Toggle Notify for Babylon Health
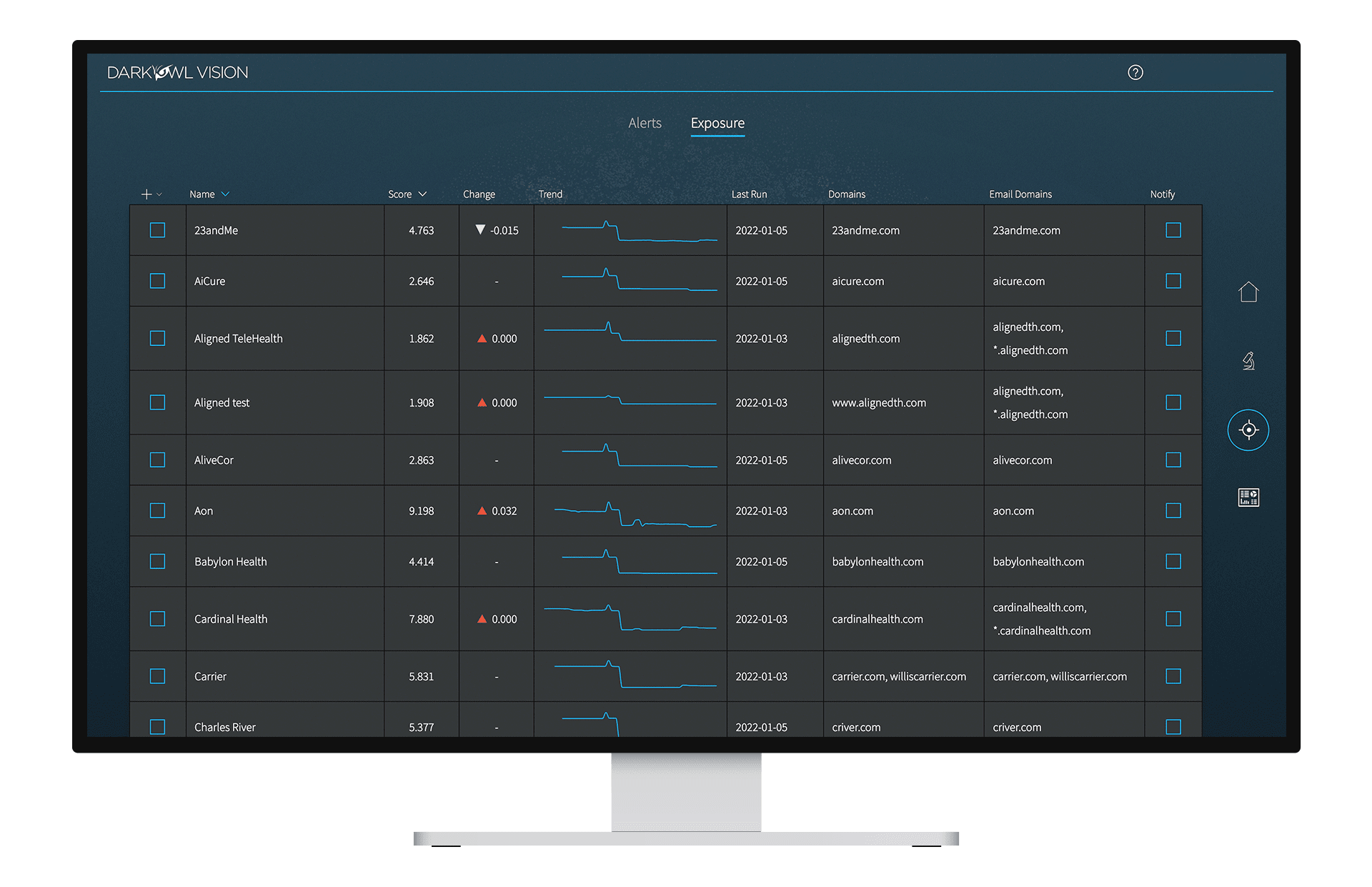Image resolution: width=1372 pixels, height=887 pixels. [x=1173, y=561]
